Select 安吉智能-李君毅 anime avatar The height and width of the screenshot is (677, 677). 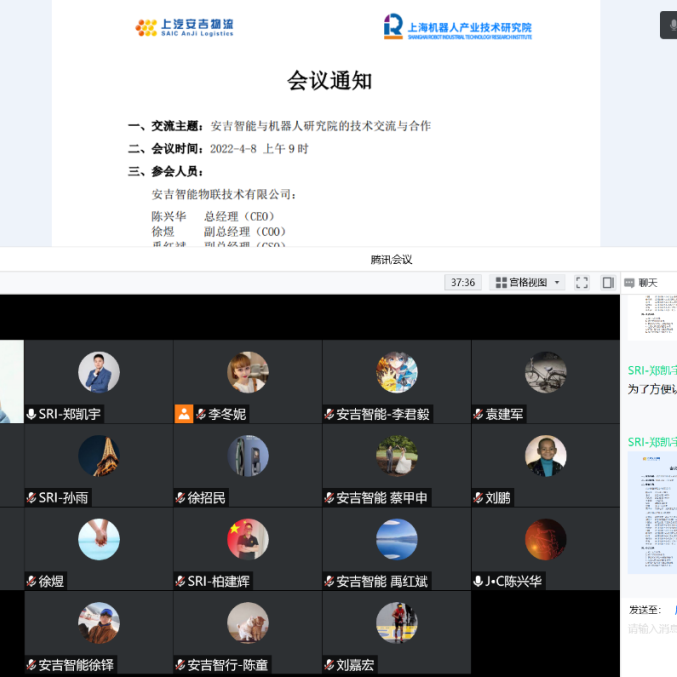[x=397, y=372]
